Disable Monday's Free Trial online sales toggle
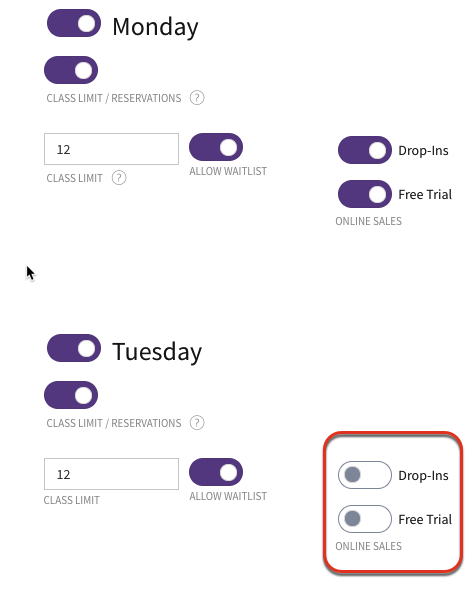This screenshot has height=593, width=469. [365, 194]
